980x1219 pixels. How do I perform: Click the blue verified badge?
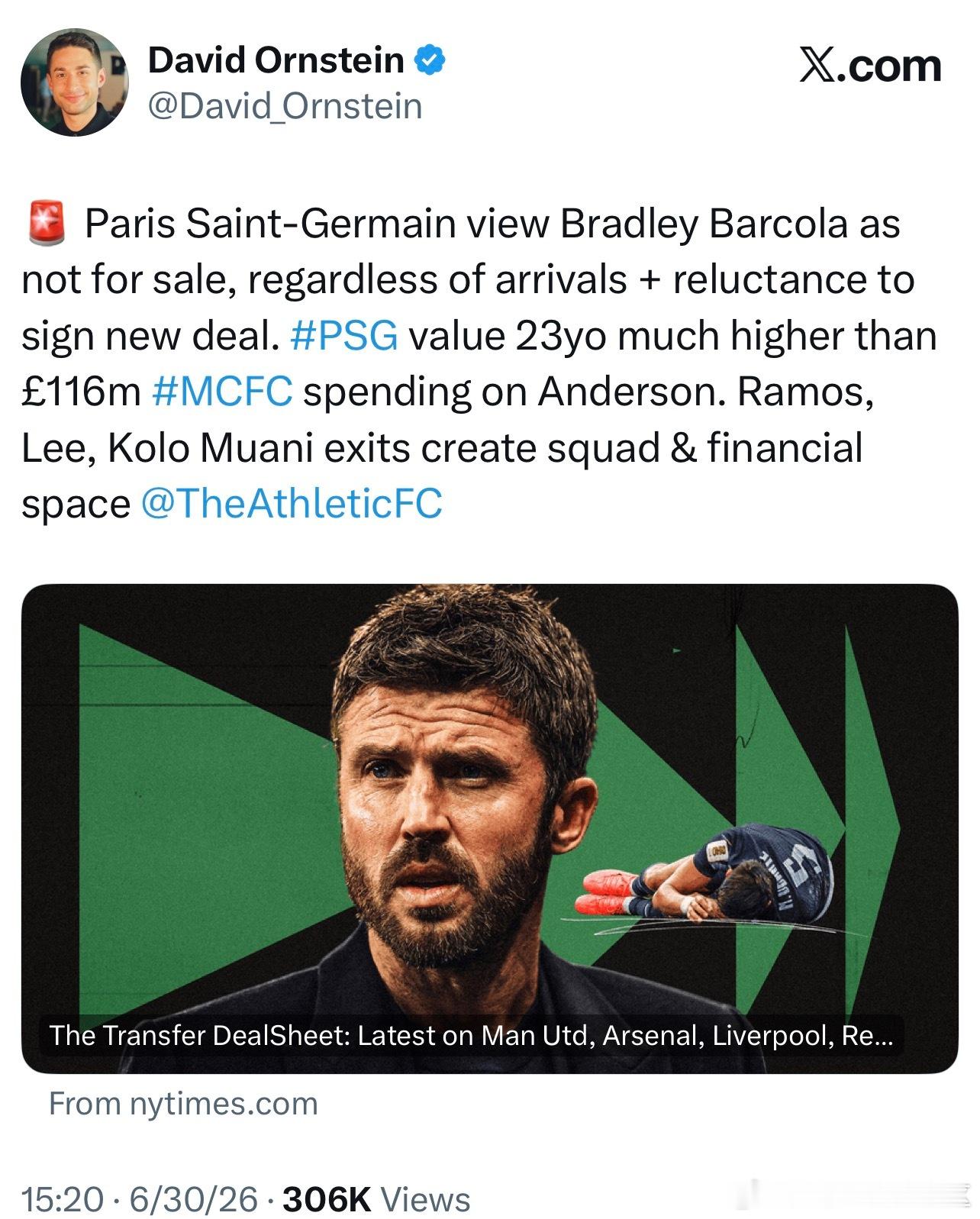pyautogui.click(x=430, y=60)
